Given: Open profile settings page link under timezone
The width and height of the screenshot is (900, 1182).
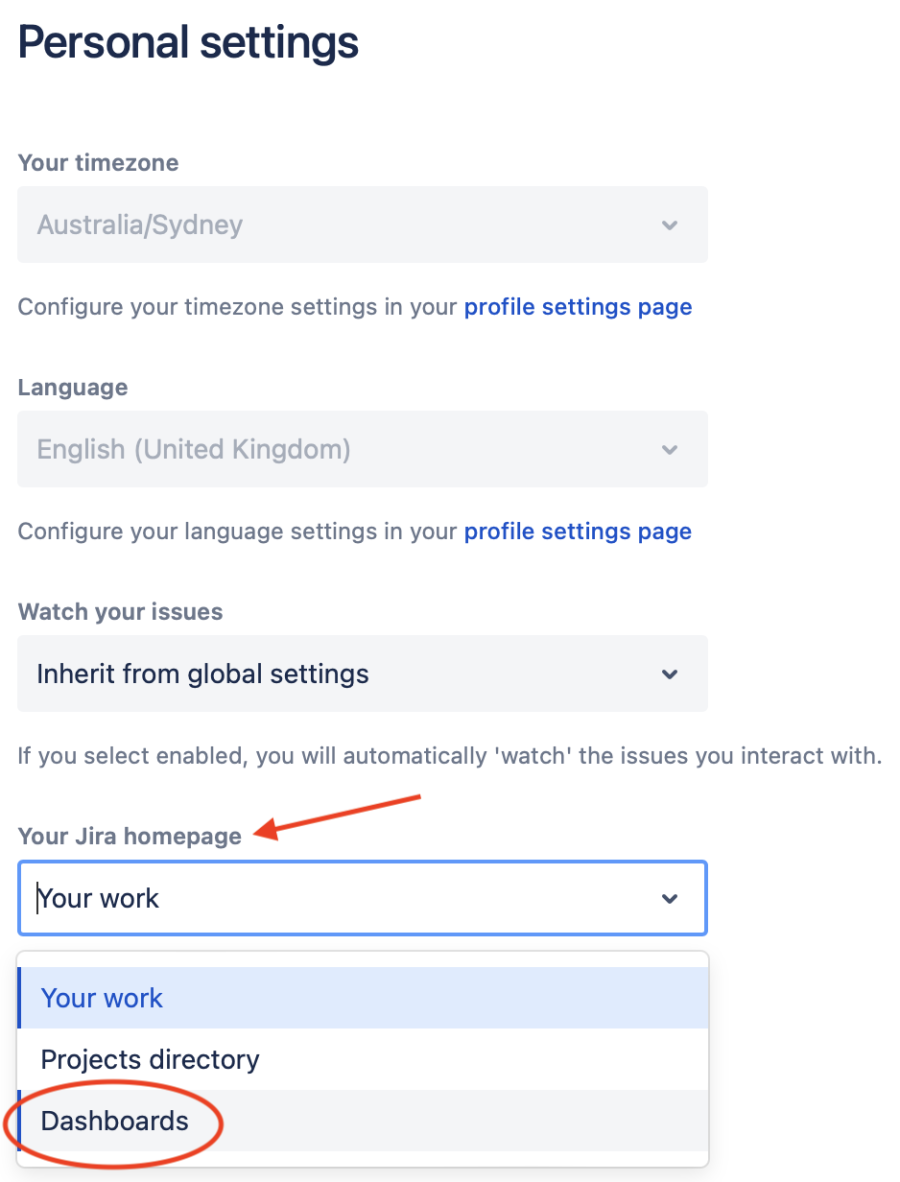Looking at the screenshot, I should 577,306.
